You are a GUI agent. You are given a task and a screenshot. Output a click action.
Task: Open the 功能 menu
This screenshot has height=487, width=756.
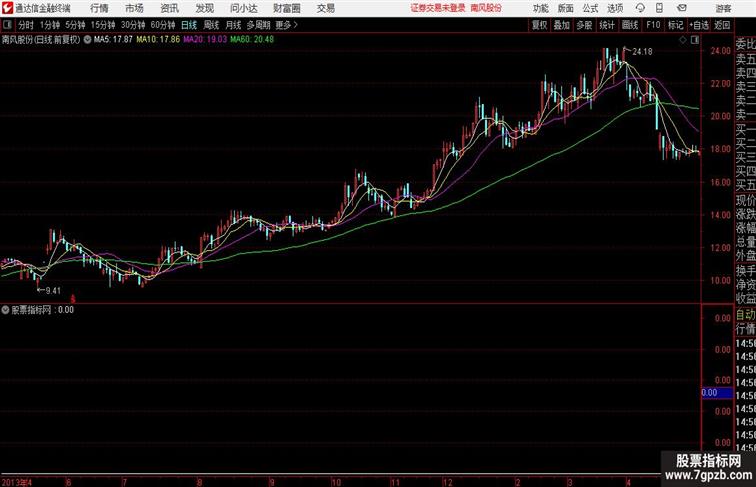pyautogui.click(x=541, y=8)
